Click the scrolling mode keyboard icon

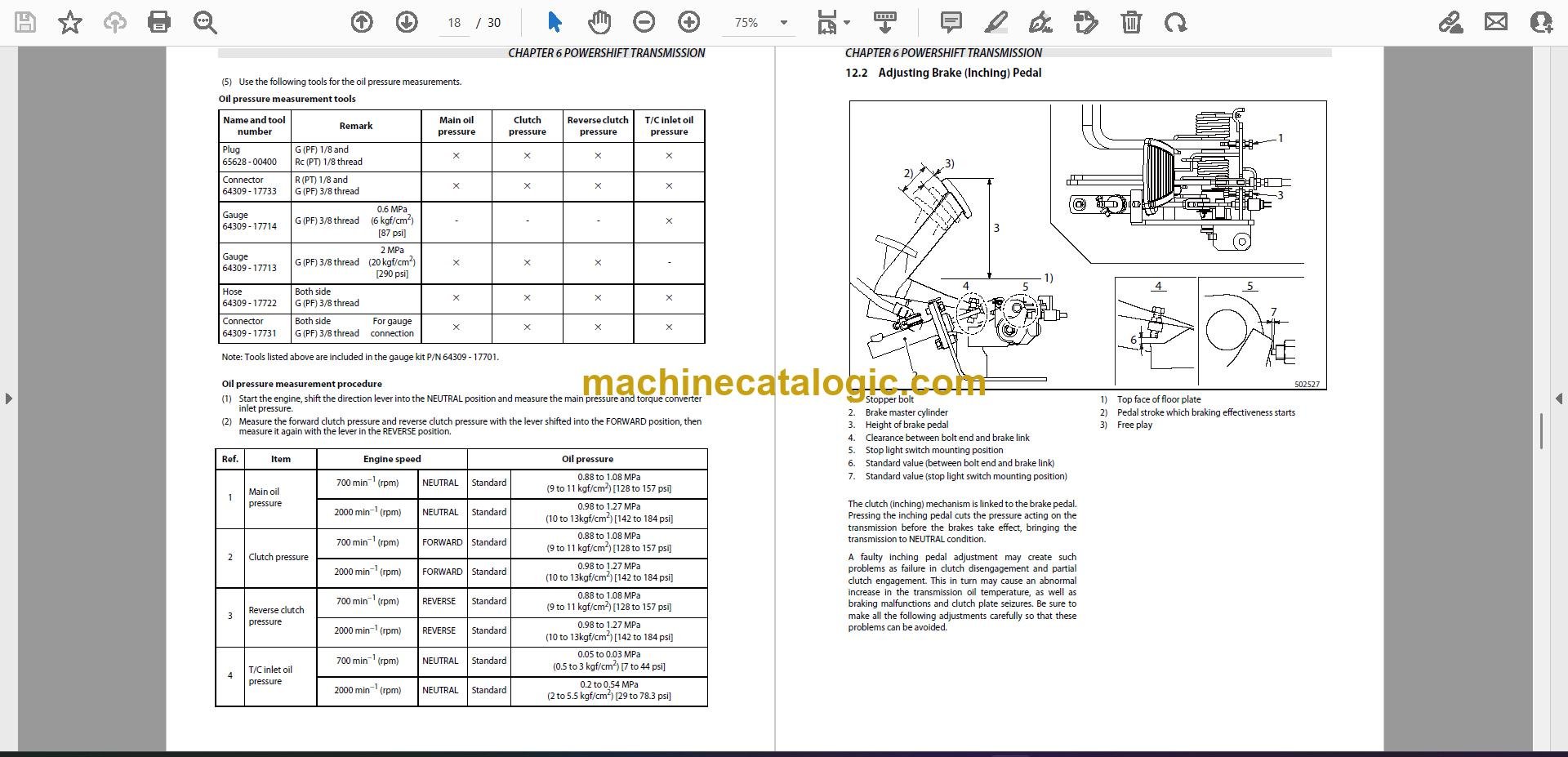click(884, 22)
